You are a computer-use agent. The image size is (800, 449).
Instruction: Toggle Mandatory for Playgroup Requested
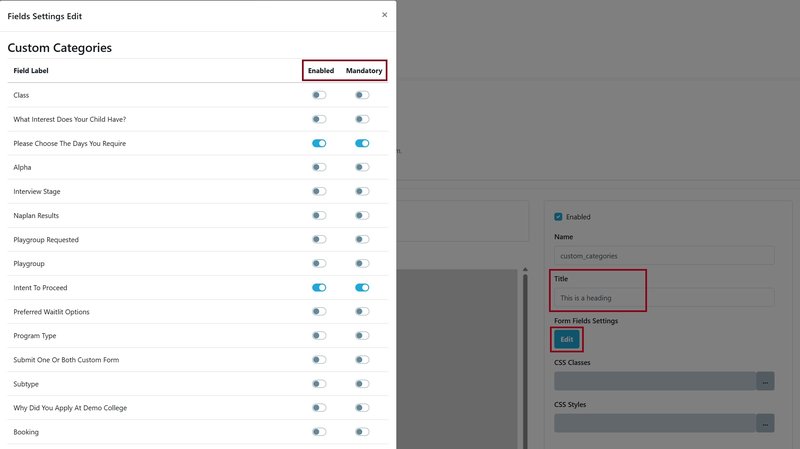click(362, 240)
